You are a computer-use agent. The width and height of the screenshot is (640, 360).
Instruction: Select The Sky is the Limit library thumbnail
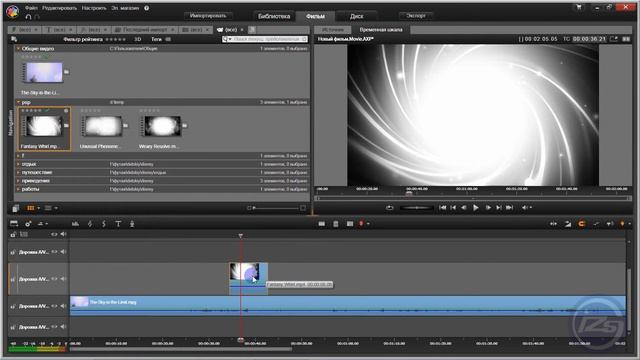click(44, 73)
